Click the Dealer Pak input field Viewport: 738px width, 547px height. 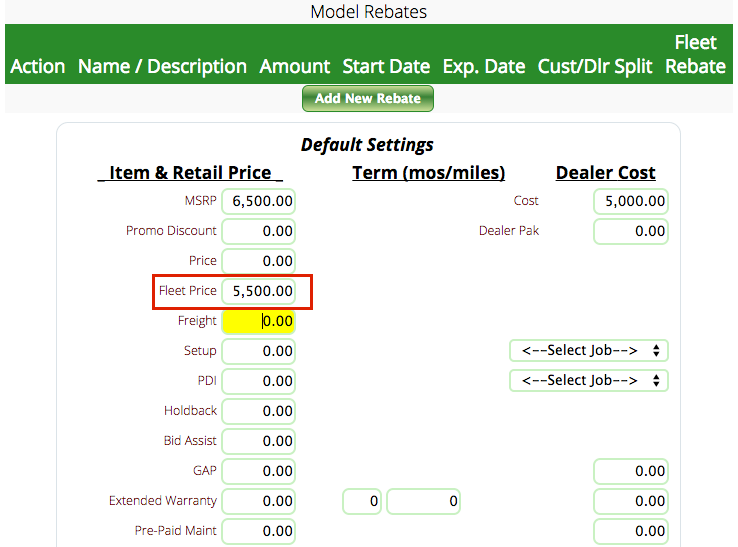pos(631,231)
